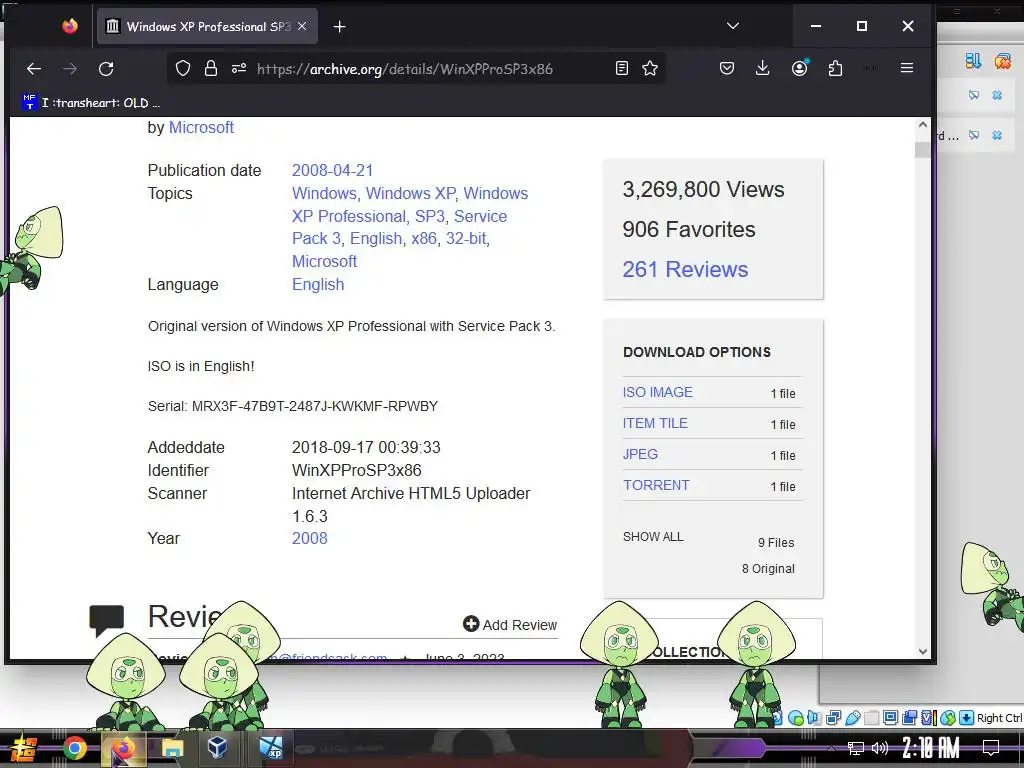Click VirtualBox network adapter status icon
This screenshot has width=1024, height=768.
[833, 718]
